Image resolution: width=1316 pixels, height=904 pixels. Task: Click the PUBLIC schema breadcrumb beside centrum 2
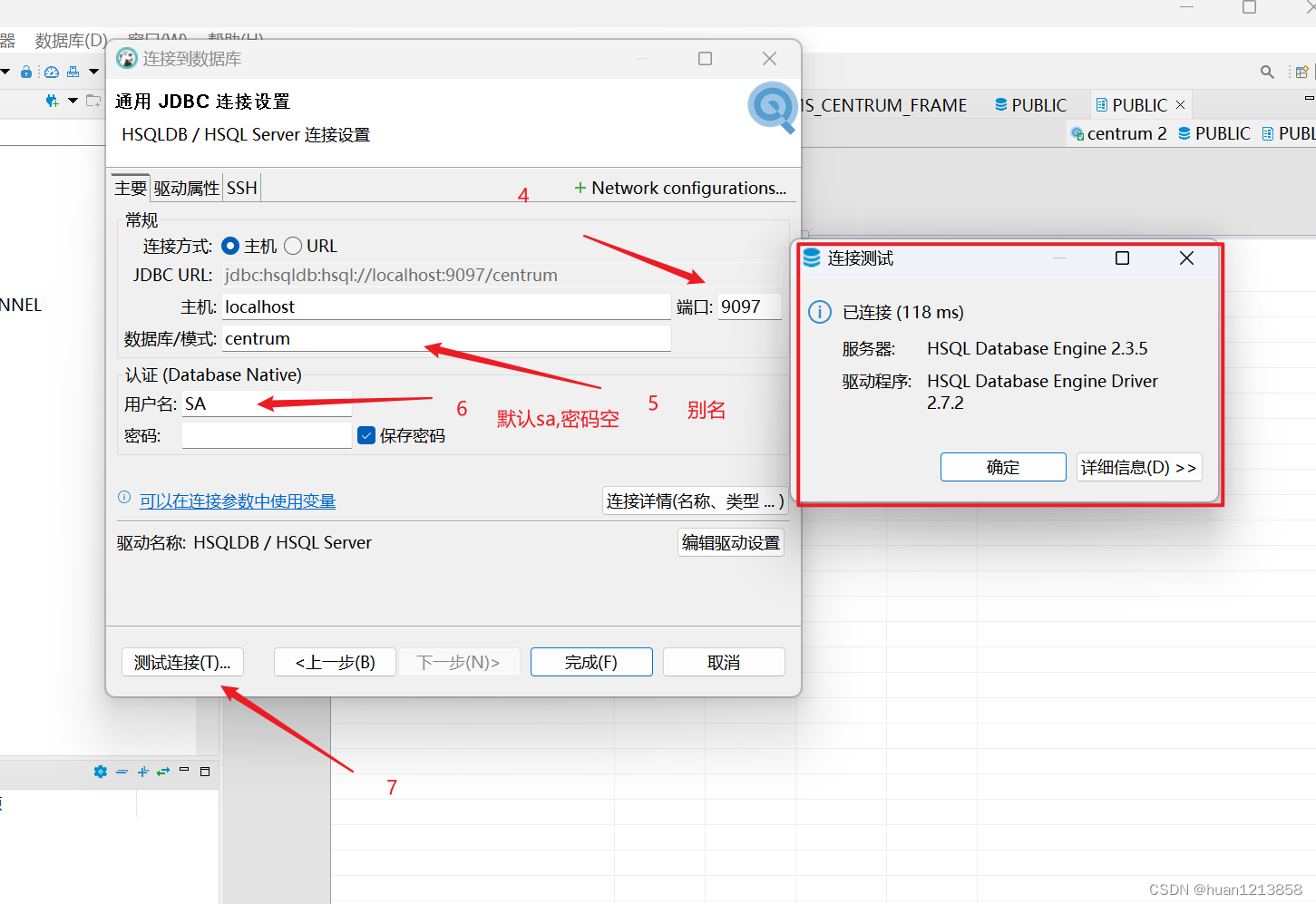pyautogui.click(x=1214, y=133)
